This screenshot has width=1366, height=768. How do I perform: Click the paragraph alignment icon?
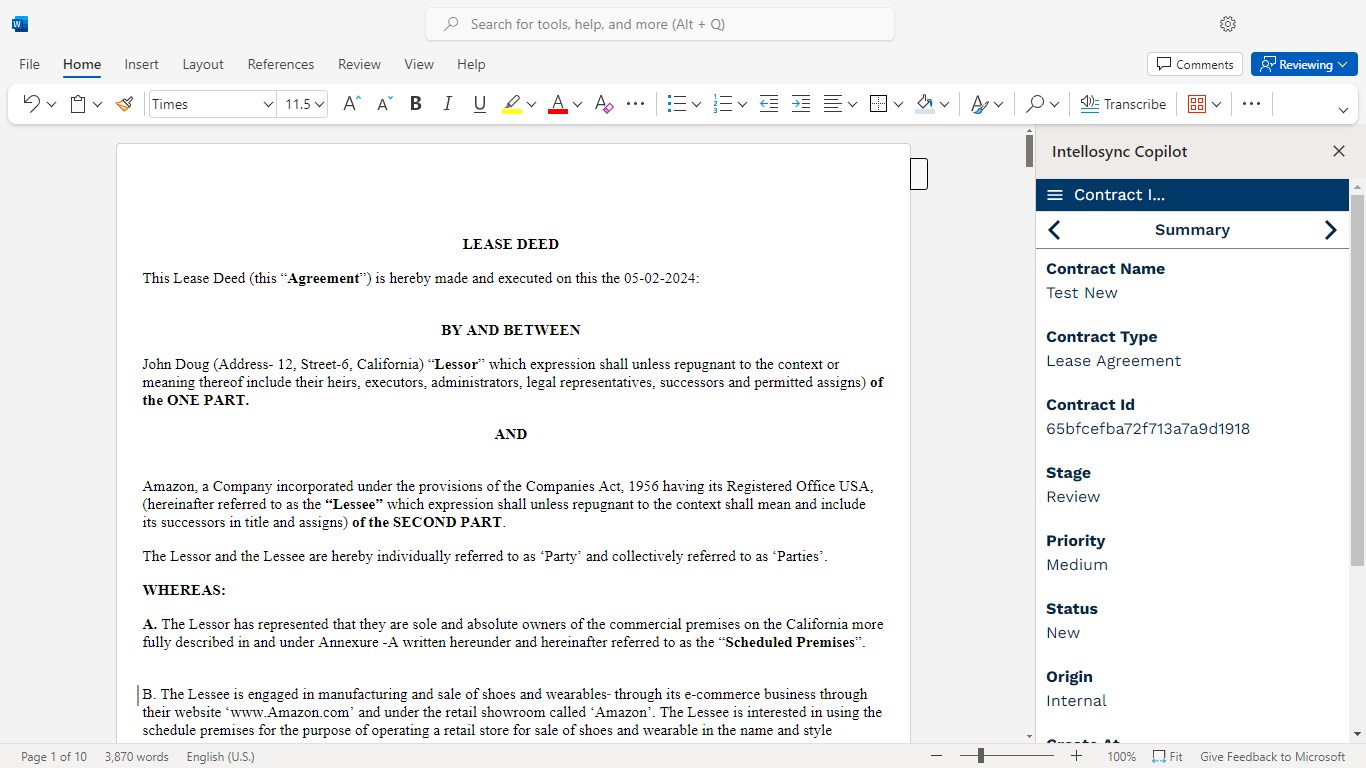point(833,104)
